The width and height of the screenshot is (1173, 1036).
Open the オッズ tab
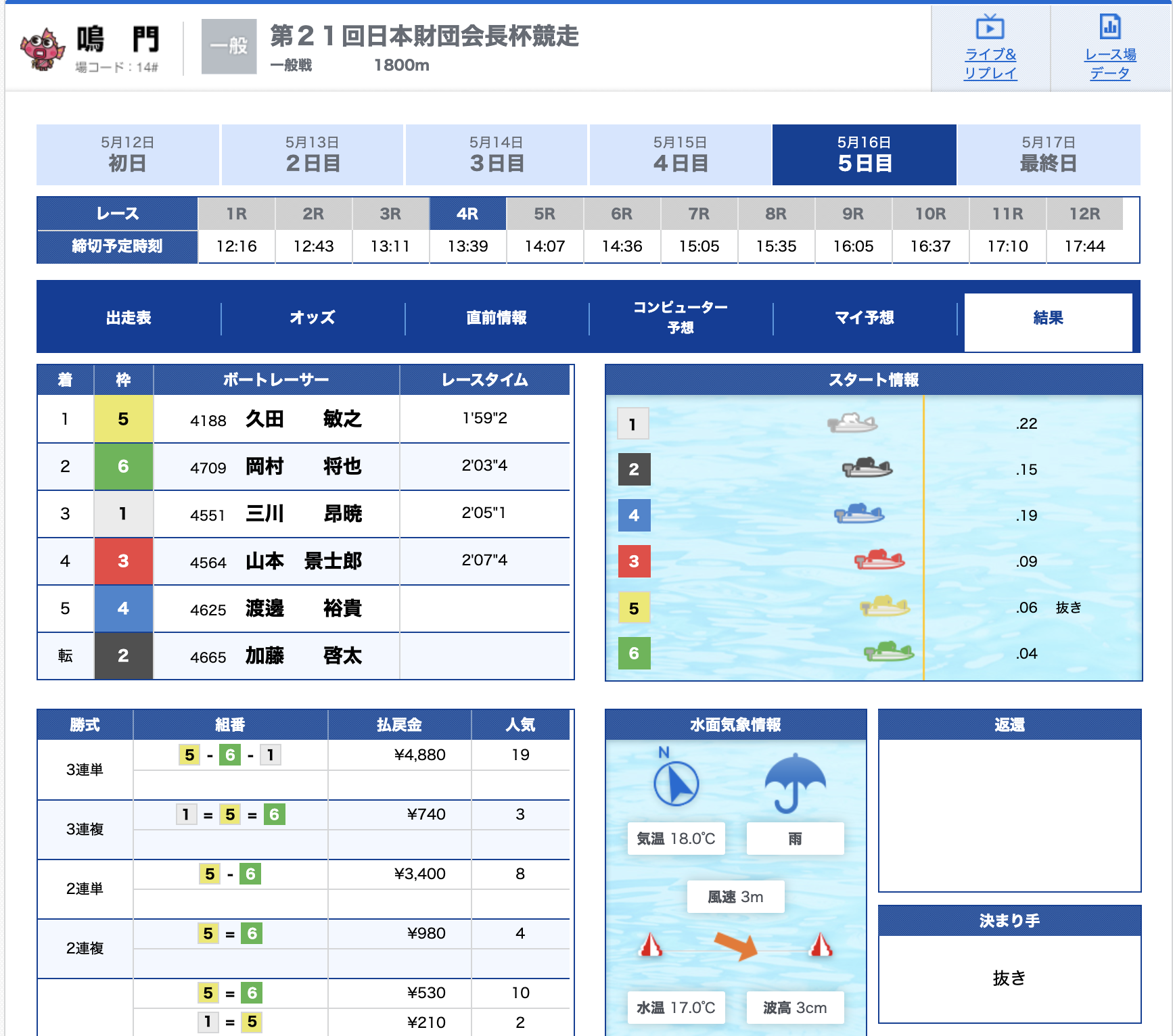[x=313, y=318]
